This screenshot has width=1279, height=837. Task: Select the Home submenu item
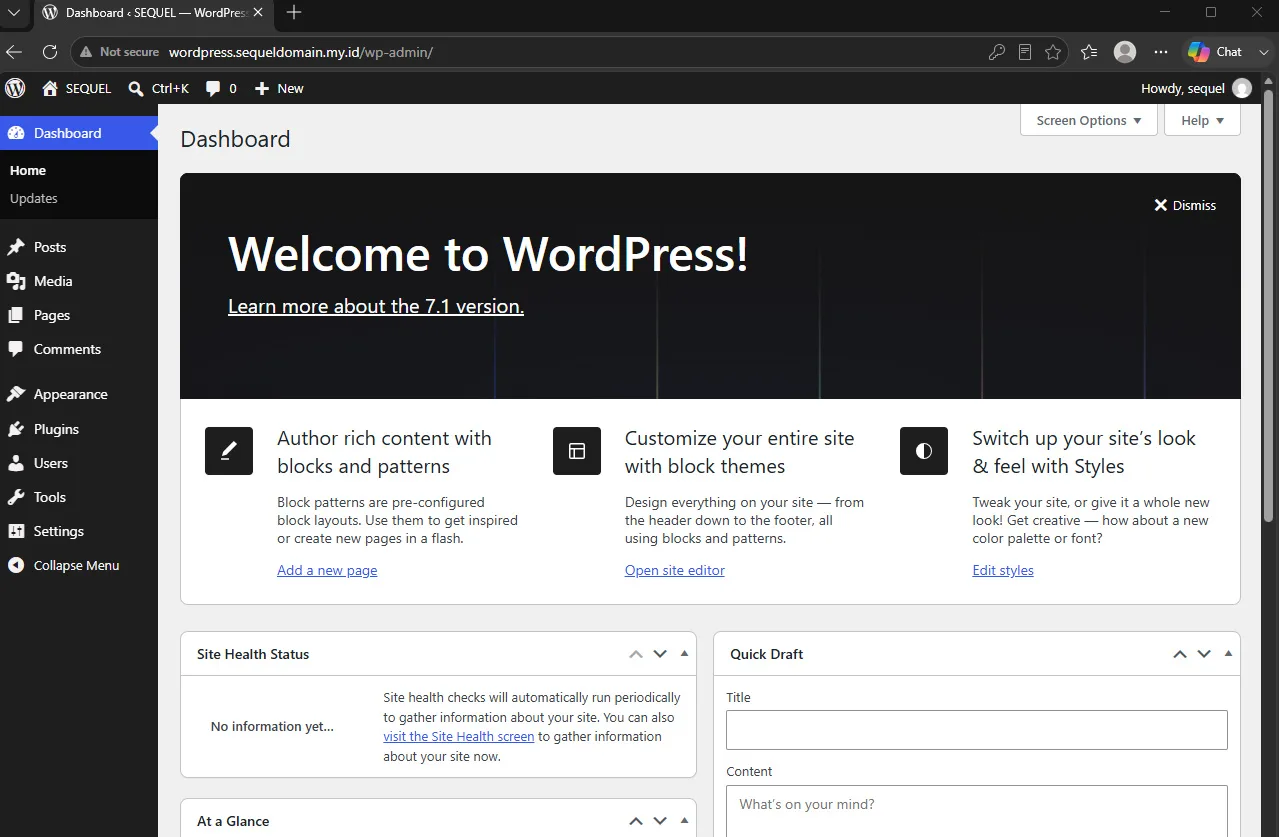28,170
